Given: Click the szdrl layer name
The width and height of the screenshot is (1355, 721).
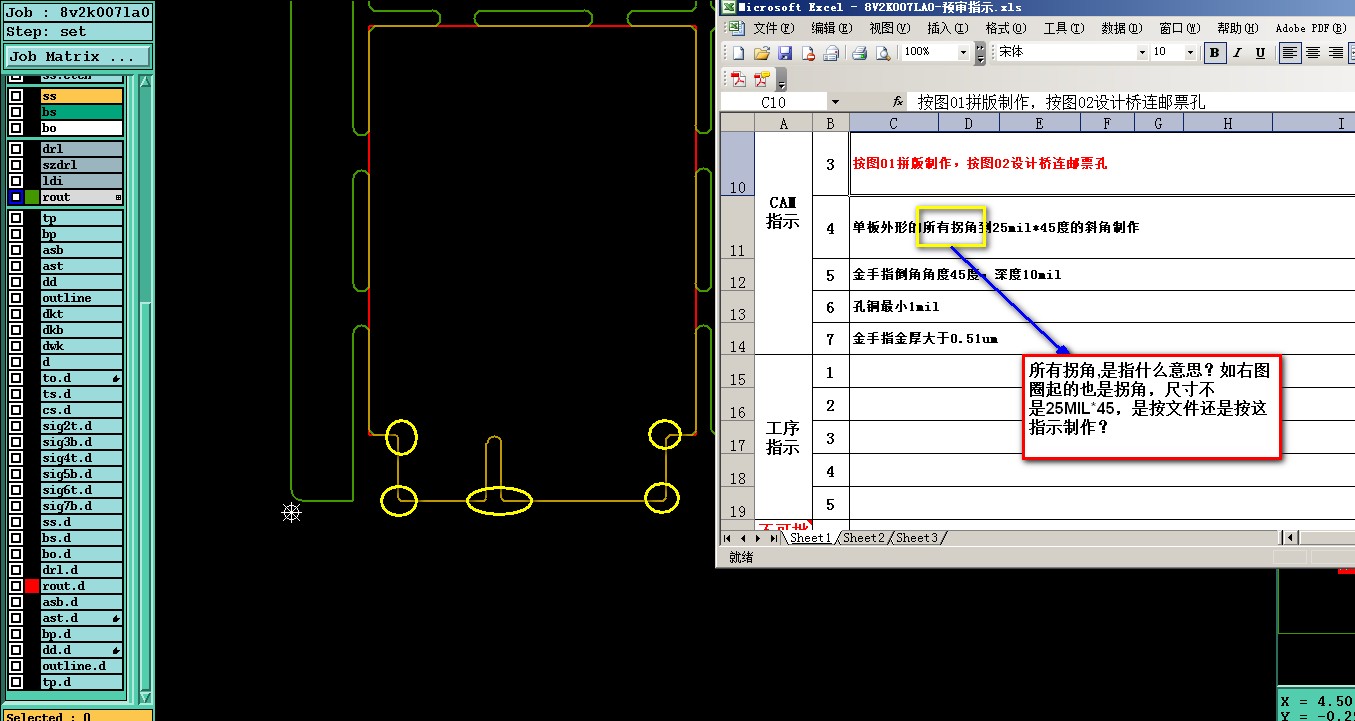Looking at the screenshot, I should pyautogui.click(x=81, y=165).
